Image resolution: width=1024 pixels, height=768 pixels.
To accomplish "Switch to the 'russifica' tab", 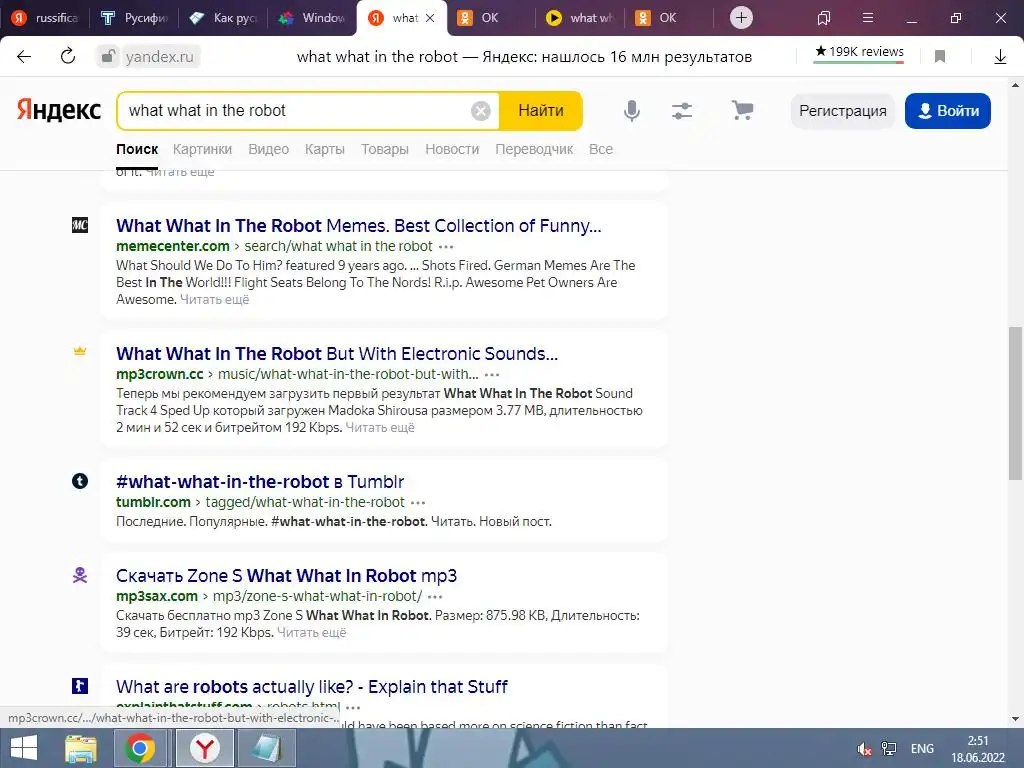I will click(45, 18).
